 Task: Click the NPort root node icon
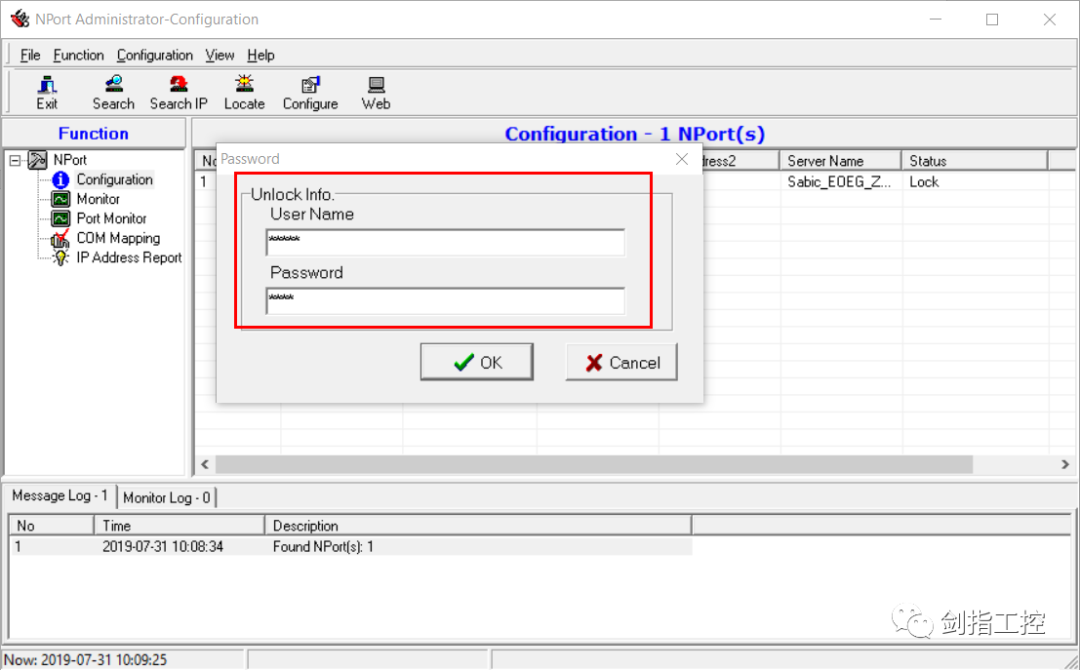(x=37, y=160)
